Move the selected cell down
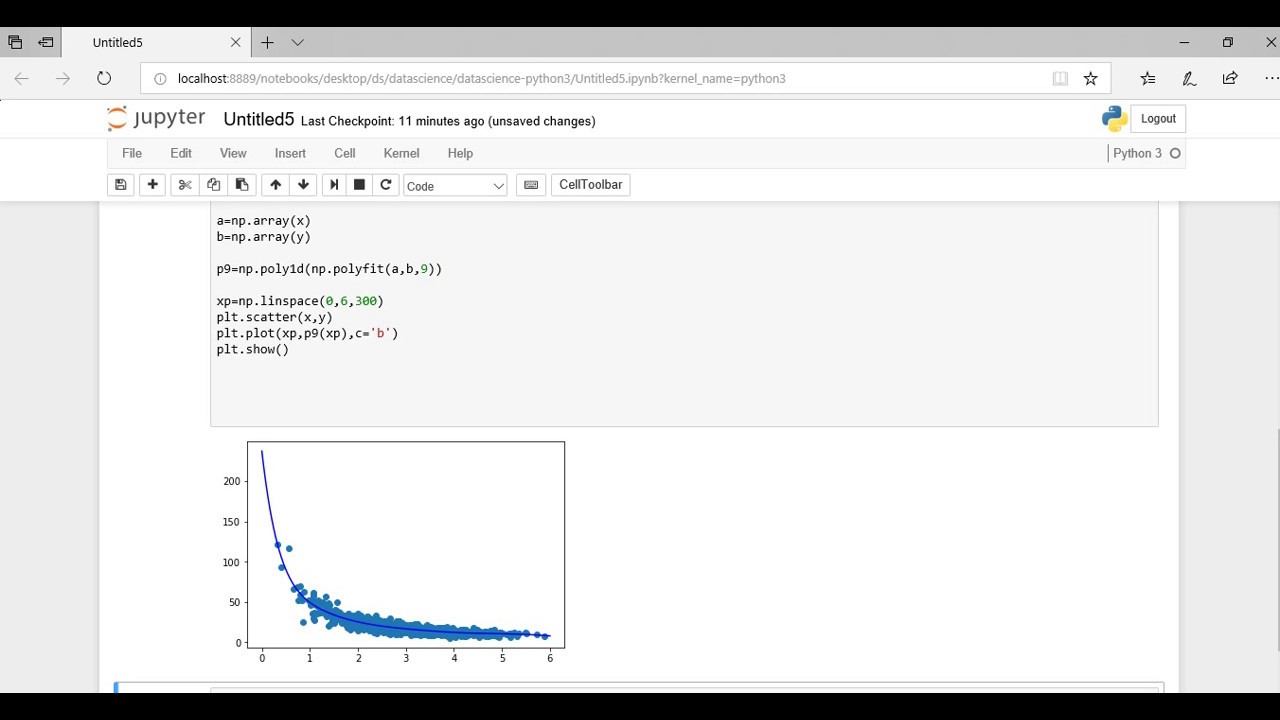Screen dimensions: 1280x720 (304, 185)
